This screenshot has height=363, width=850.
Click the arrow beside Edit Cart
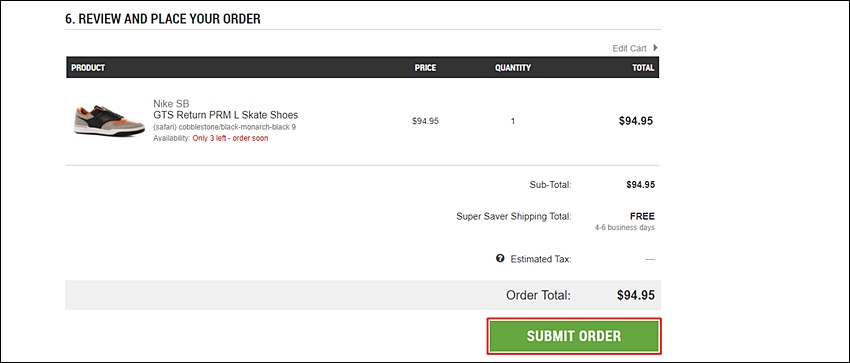655,48
